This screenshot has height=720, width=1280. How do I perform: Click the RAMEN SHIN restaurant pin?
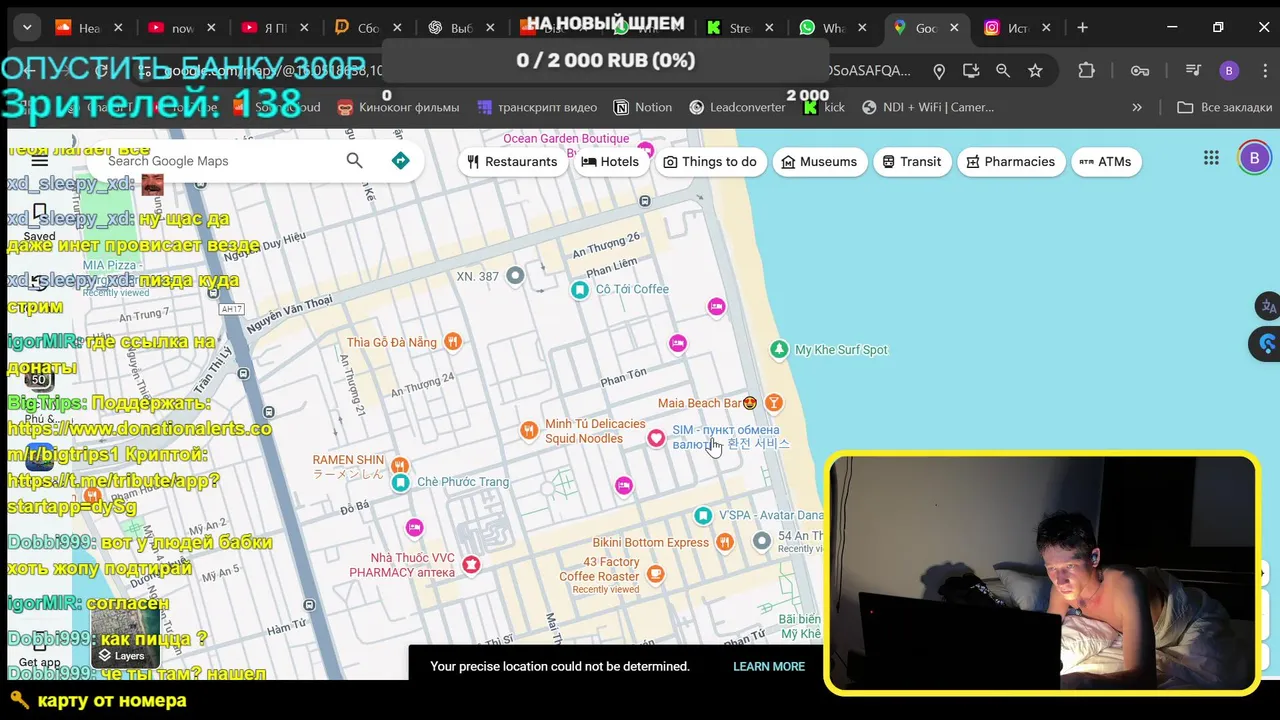coord(400,465)
